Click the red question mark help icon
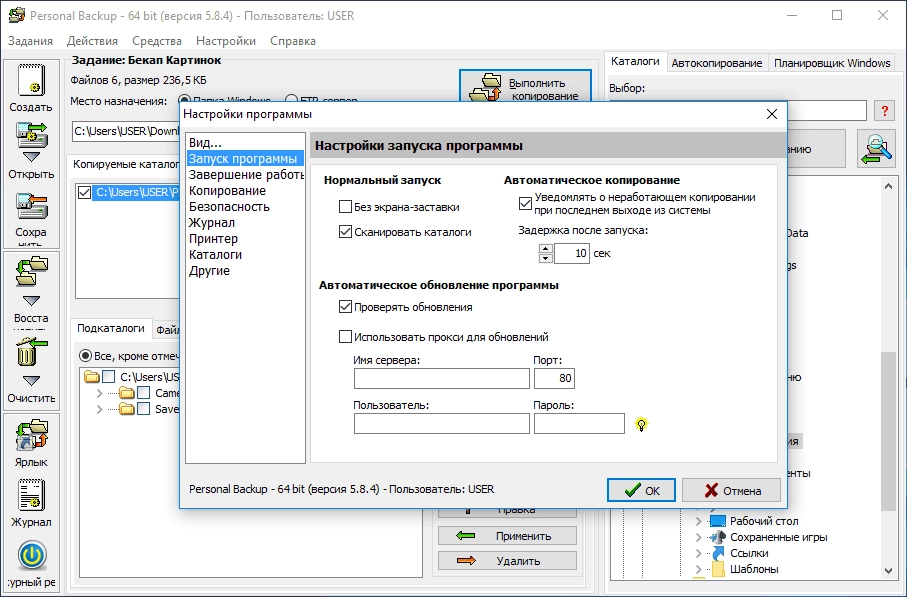Screen dimensions: 907x597 tap(884, 110)
